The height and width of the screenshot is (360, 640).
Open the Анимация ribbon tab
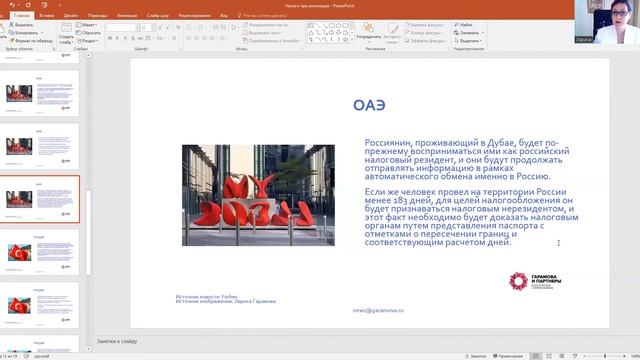(127, 16)
